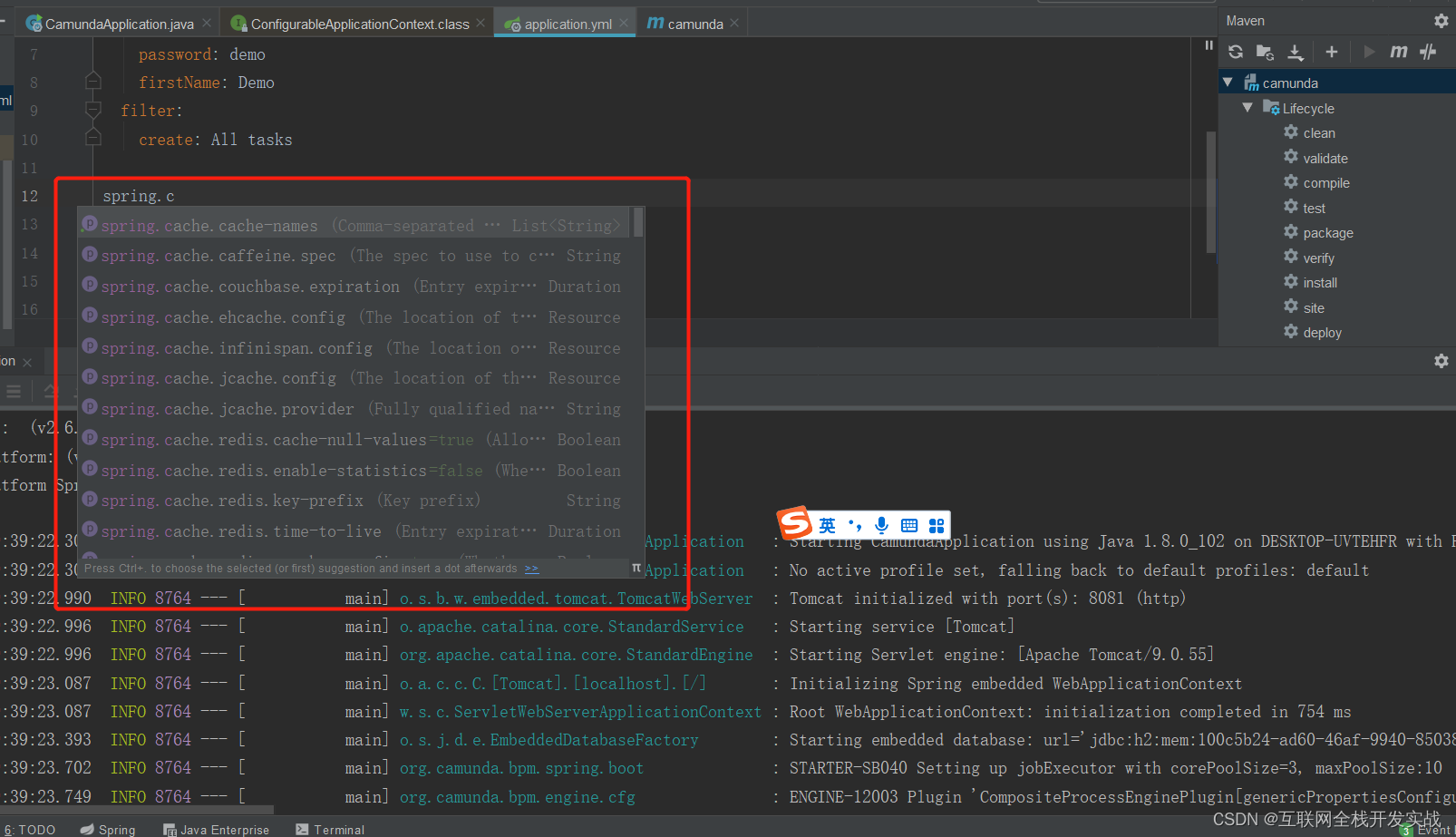
Task: Click editor vertical scrollbar thumb
Action: tap(1210, 192)
